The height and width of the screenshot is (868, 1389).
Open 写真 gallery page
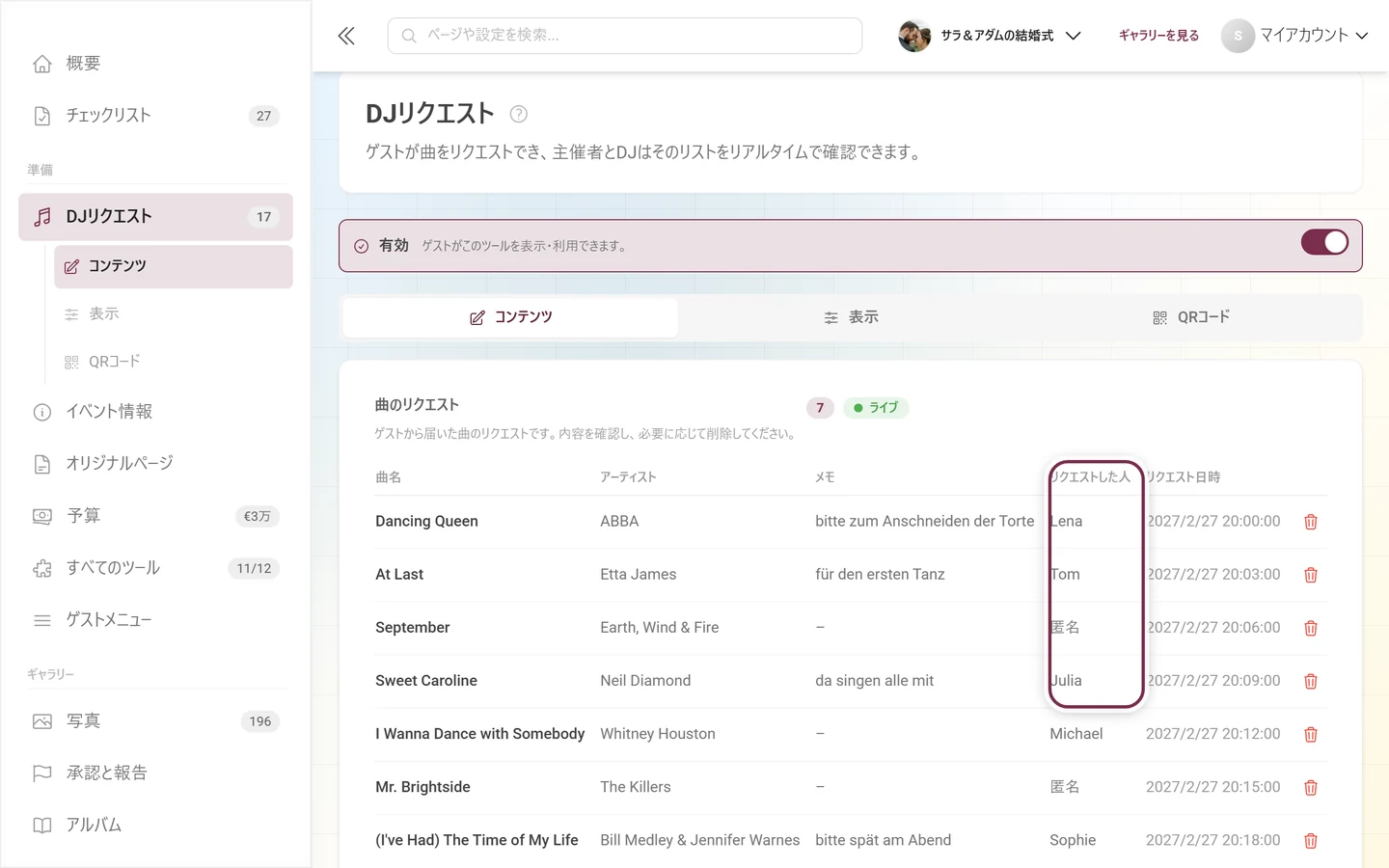[x=155, y=721]
